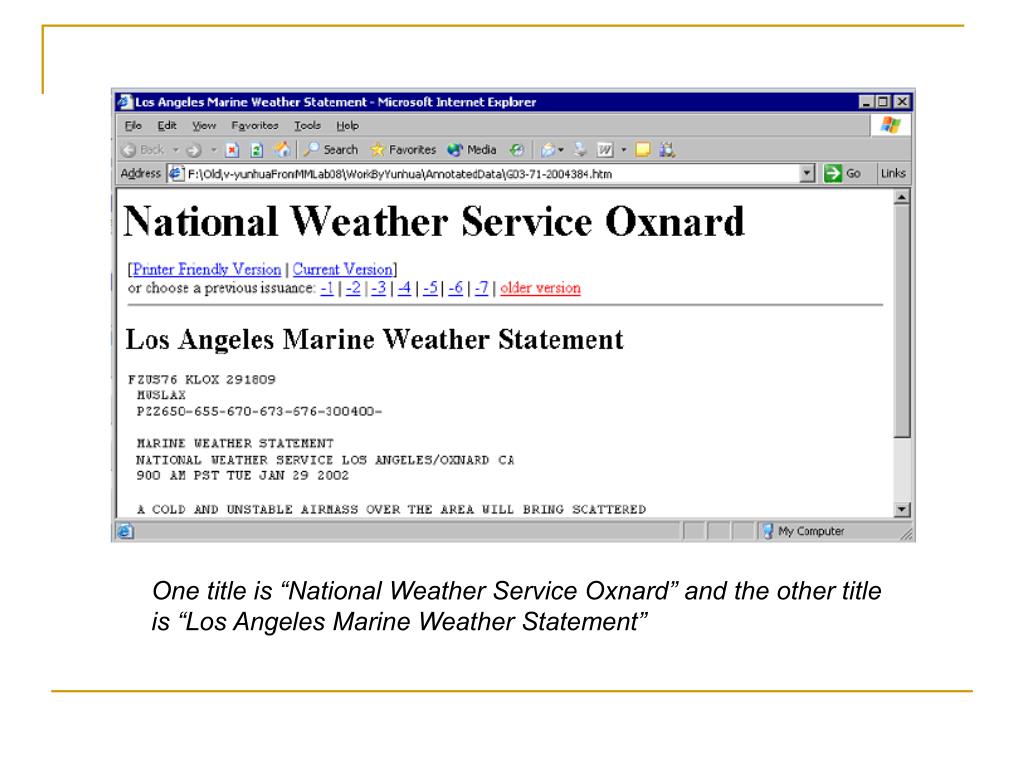Open the Address bar dropdown list
1024x768 pixels.
pos(807,173)
